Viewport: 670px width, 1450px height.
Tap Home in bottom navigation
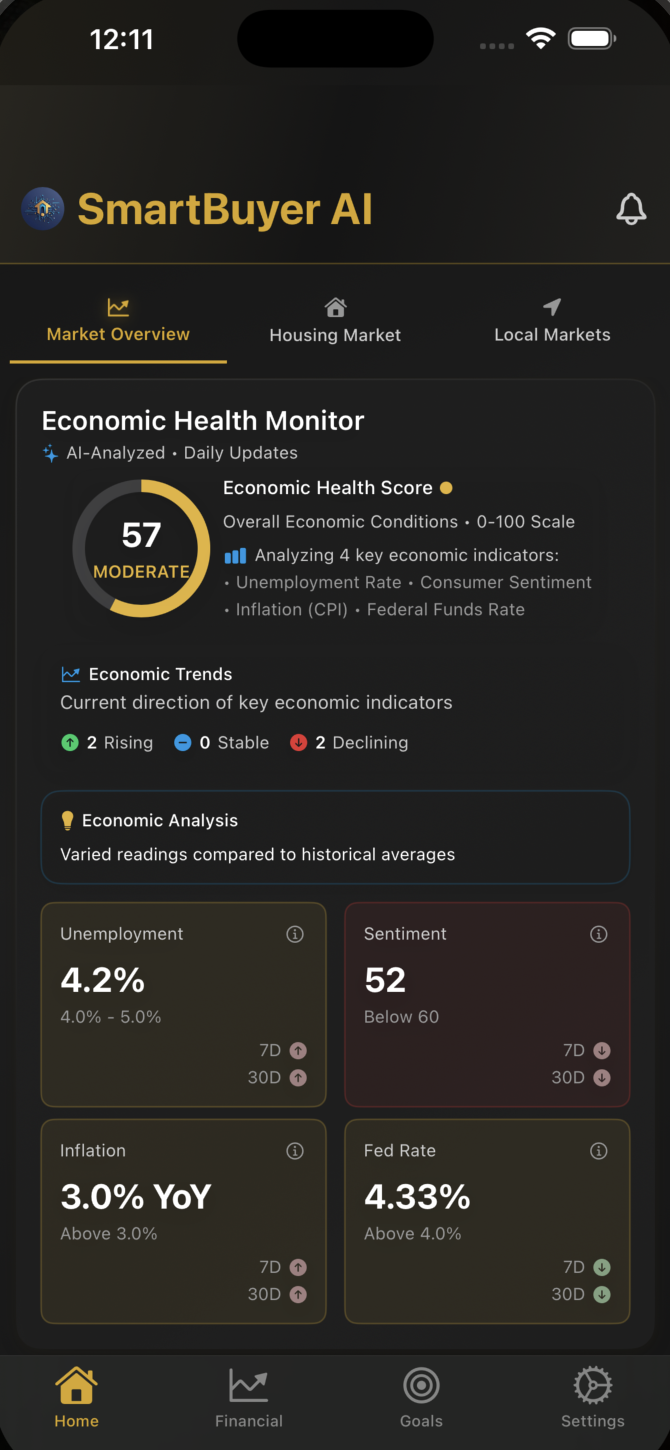tap(76, 1397)
